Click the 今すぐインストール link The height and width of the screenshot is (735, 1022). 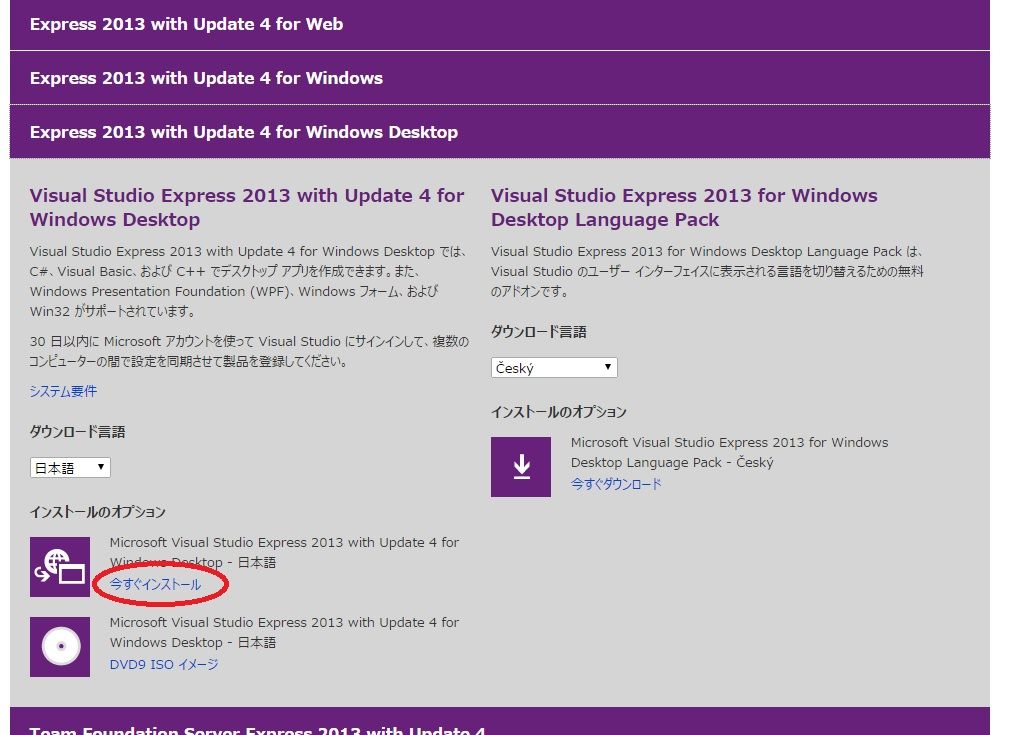coord(155,584)
